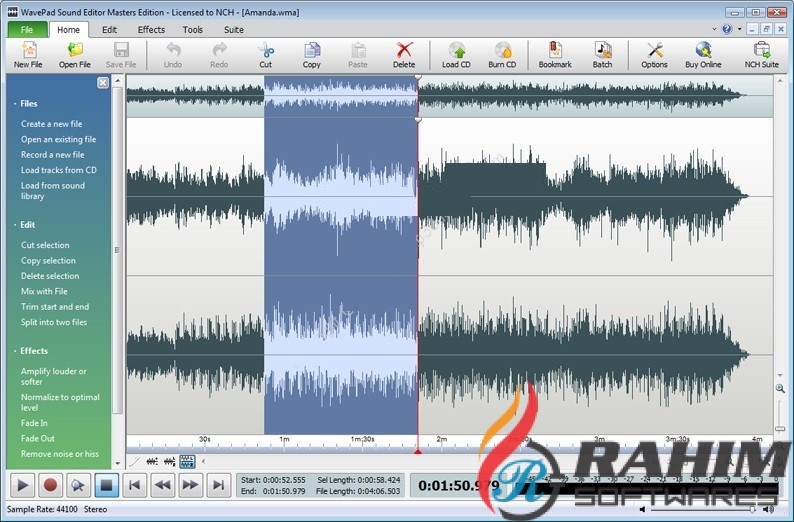This screenshot has height=522, width=794.
Task: Click Amplify louder or softer link
Action: click(54, 376)
